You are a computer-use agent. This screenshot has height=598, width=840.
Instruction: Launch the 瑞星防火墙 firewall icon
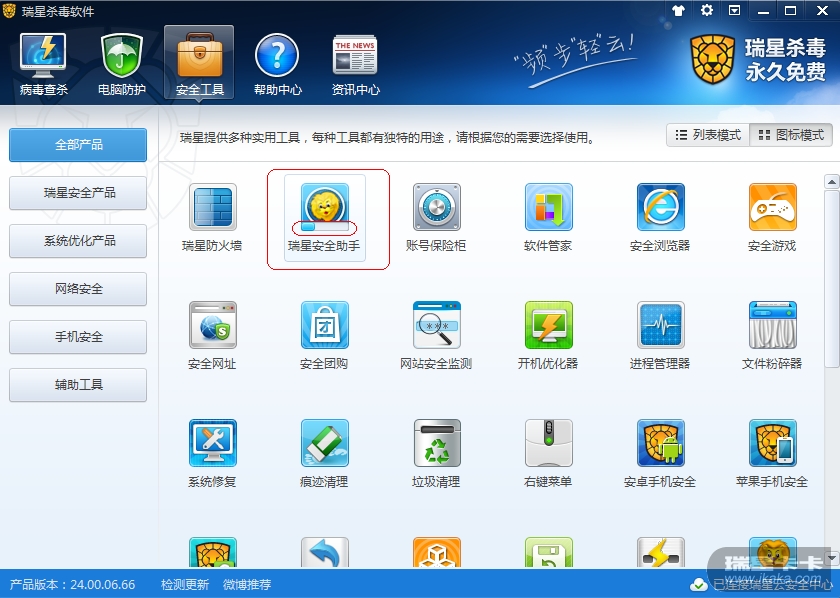pos(213,207)
